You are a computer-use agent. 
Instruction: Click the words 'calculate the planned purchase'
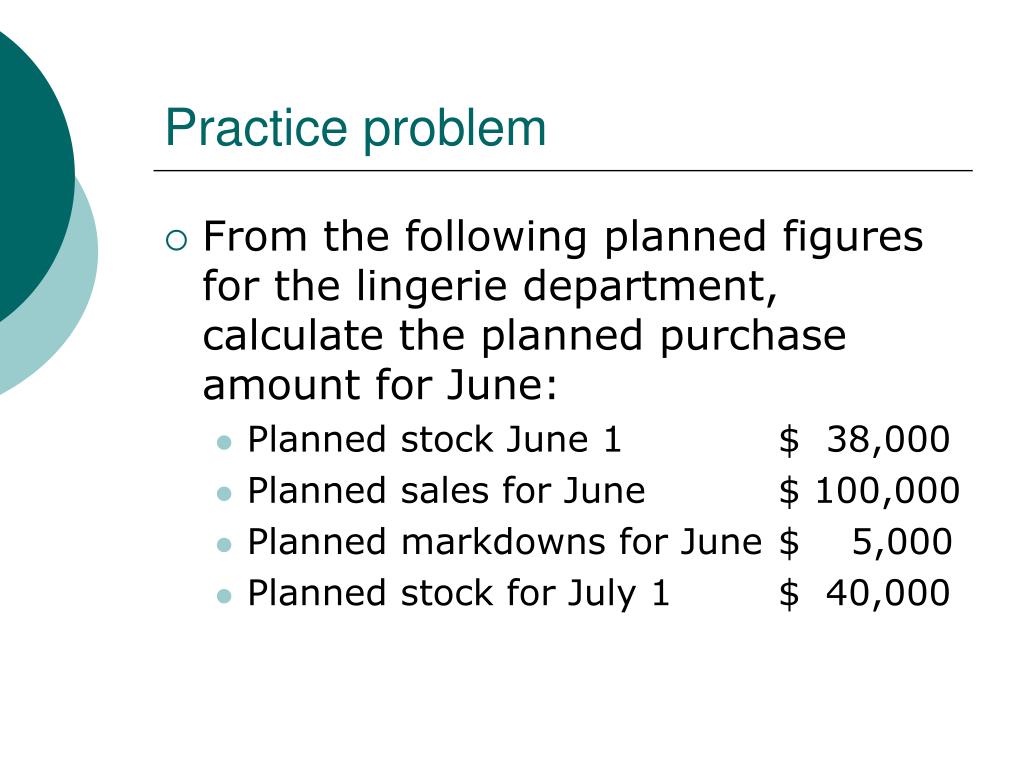pos(524,336)
